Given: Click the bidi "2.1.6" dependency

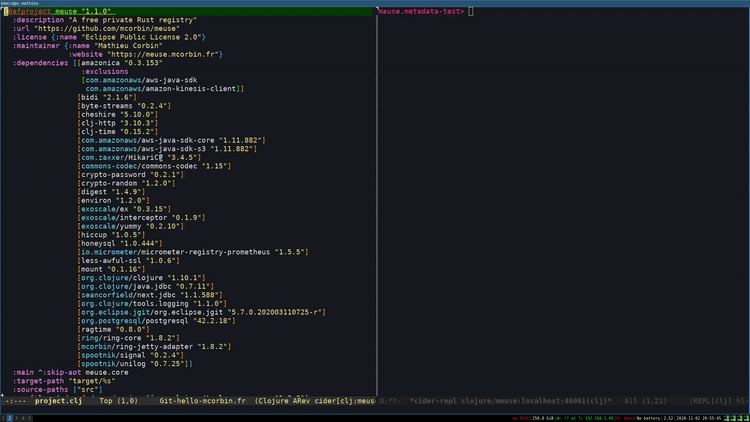Looking at the screenshot, I should coord(107,98).
